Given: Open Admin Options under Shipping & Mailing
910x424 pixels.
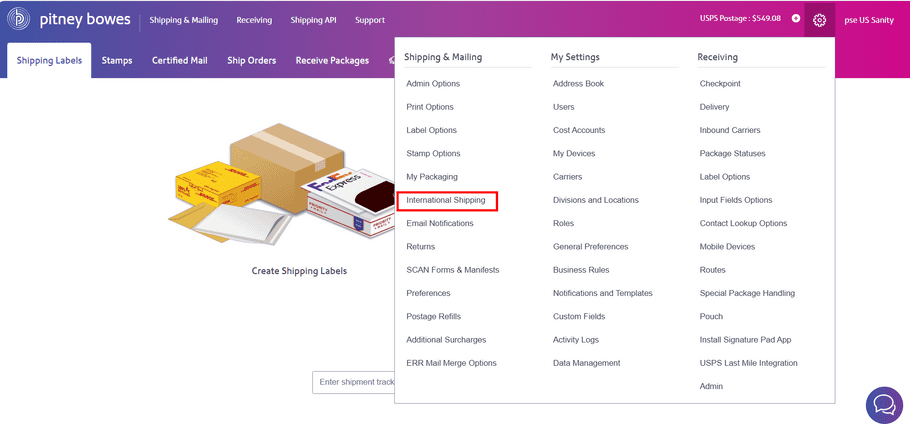Looking at the screenshot, I should click(433, 84).
